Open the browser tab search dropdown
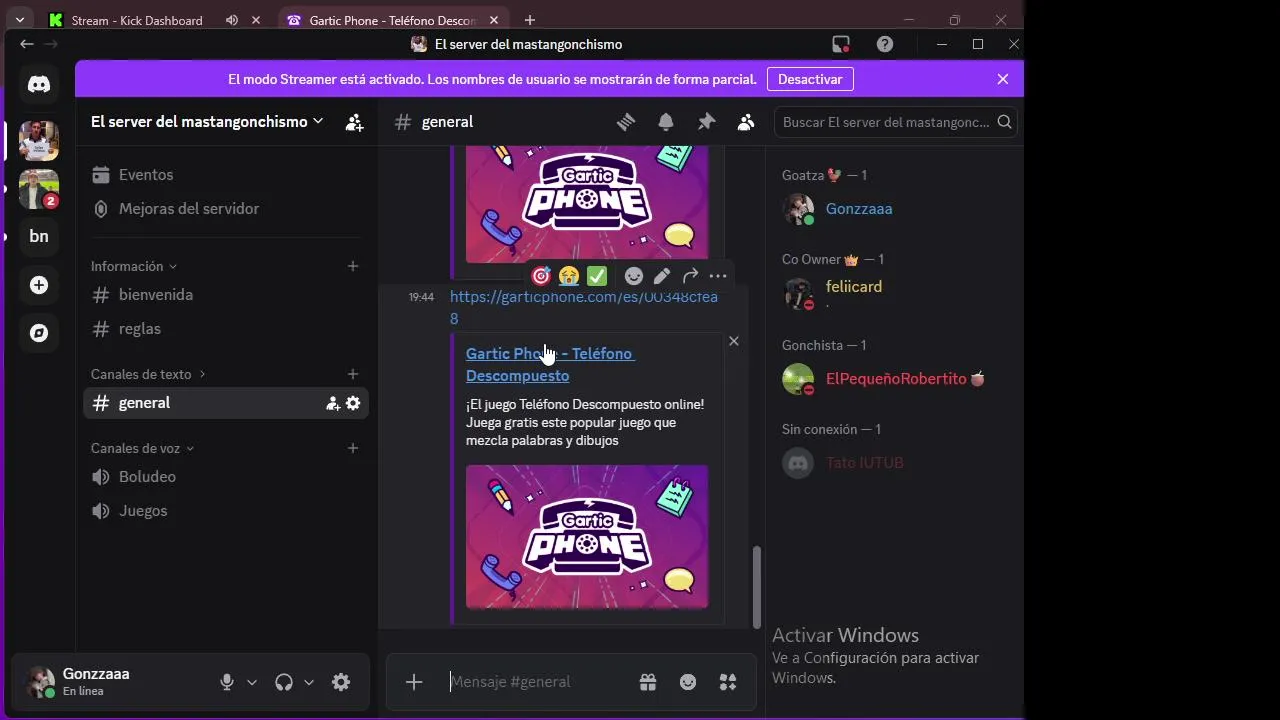 (x=19, y=20)
